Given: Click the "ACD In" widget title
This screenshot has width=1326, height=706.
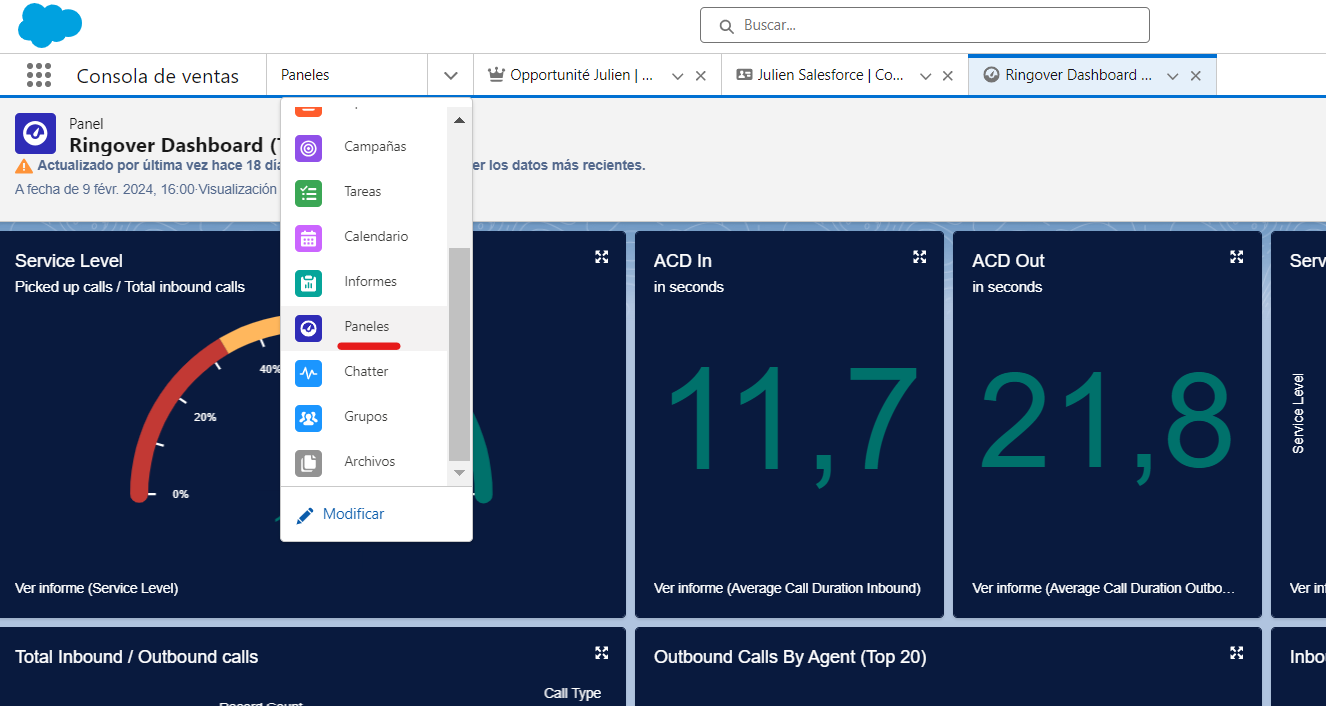Looking at the screenshot, I should [683, 261].
